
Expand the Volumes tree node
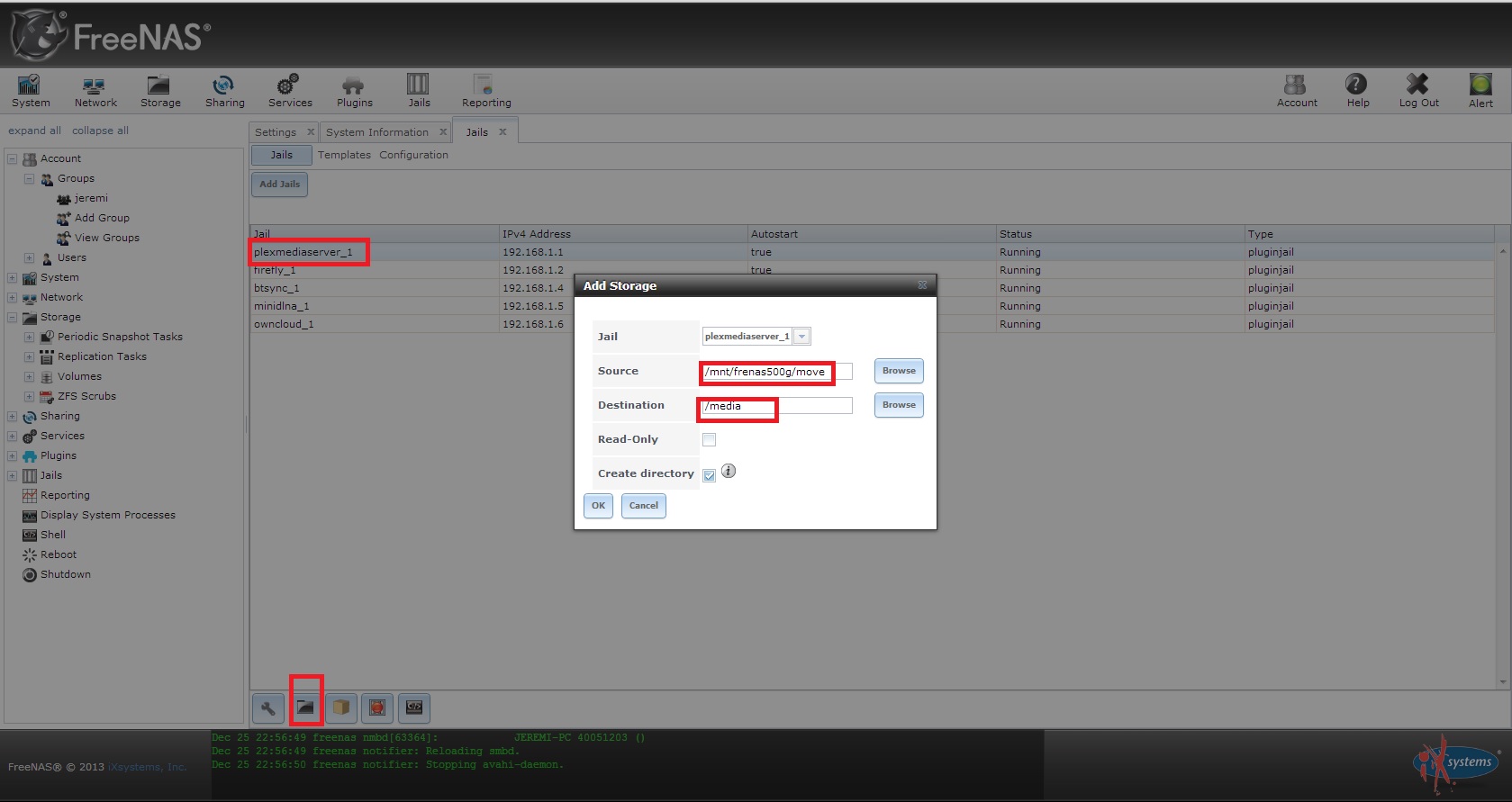(x=30, y=377)
